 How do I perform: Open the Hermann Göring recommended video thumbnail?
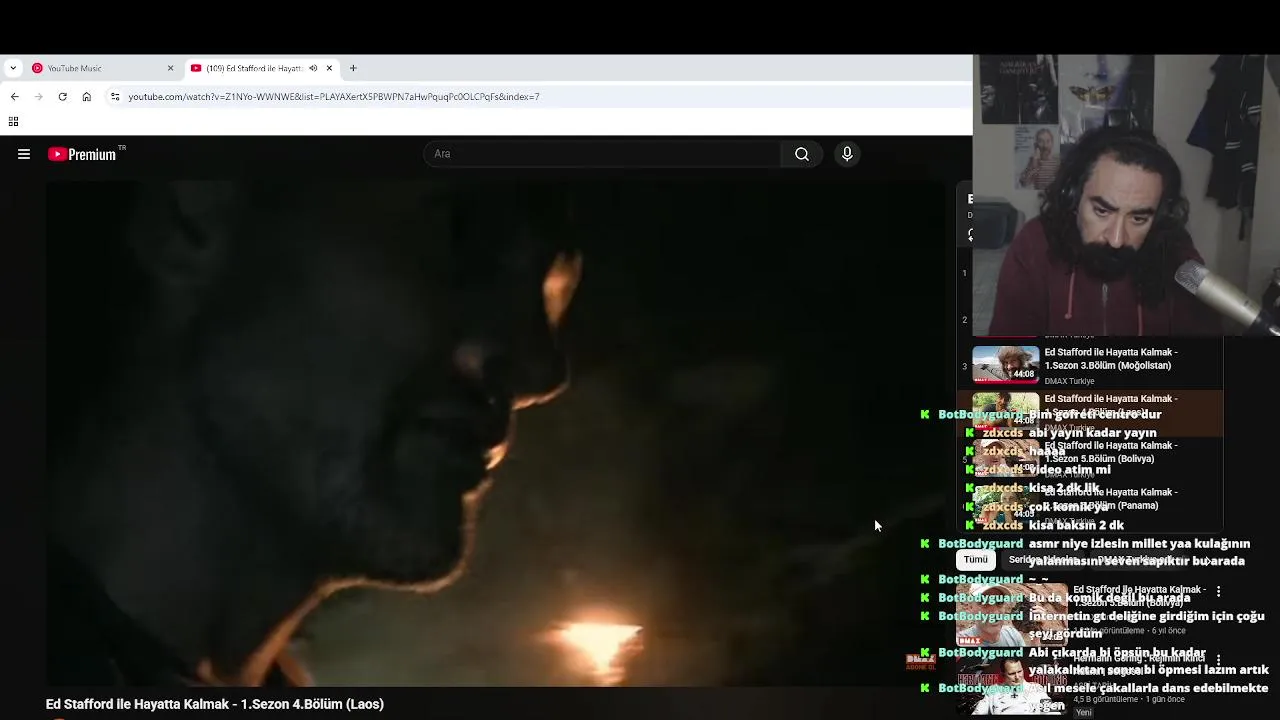[x=1010, y=682]
